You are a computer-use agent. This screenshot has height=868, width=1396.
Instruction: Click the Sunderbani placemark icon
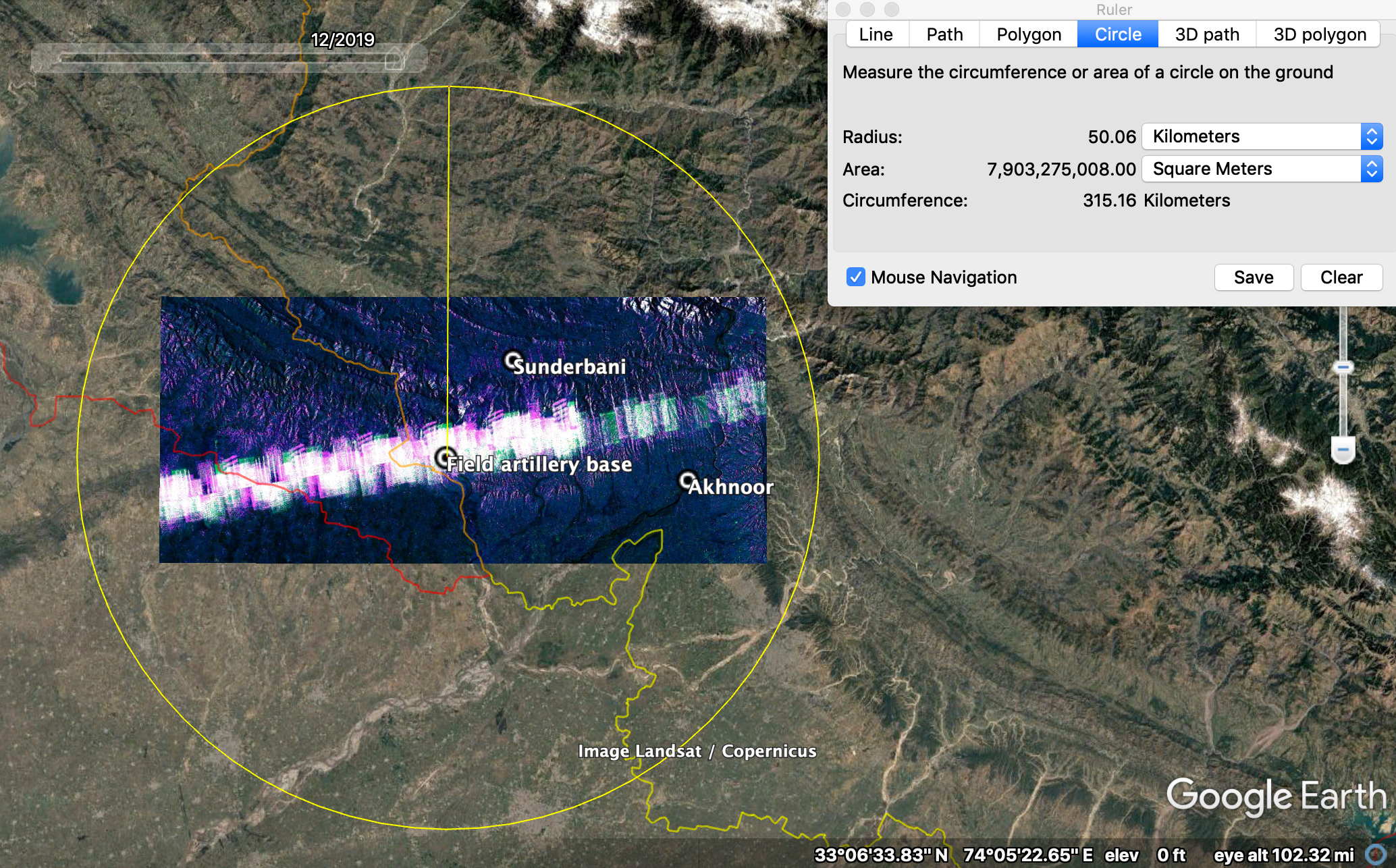click(x=513, y=360)
